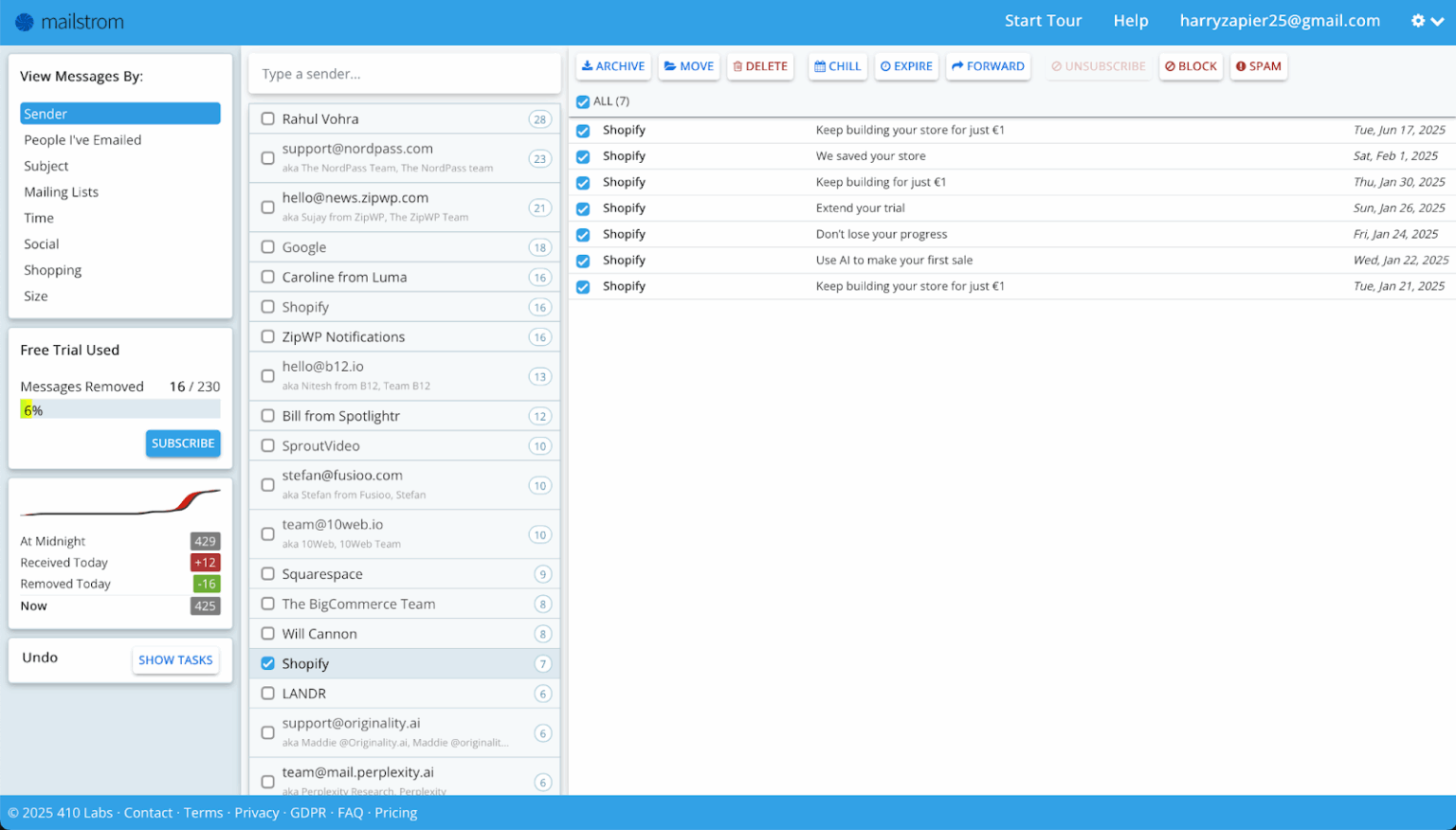Check the Google sender checkbox
The width and height of the screenshot is (1456, 830).
[x=267, y=246]
